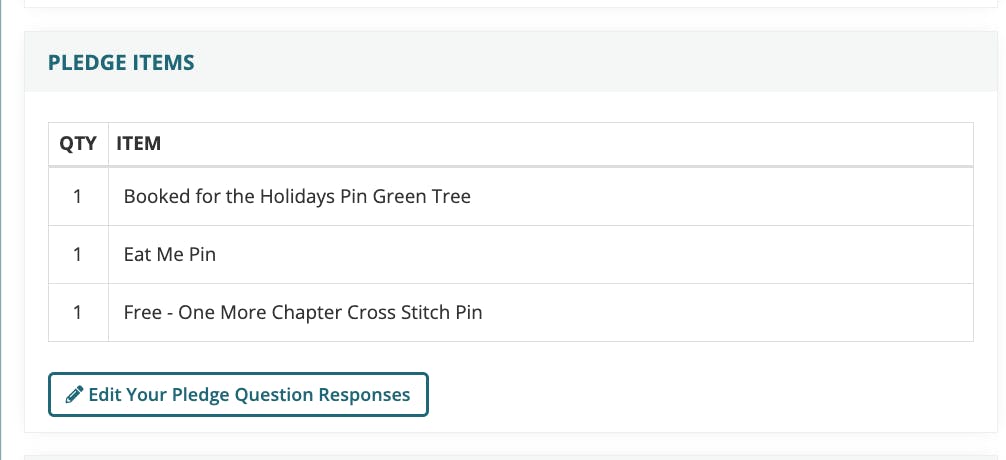Click the PLEDGE ITEMS section heading

tap(121, 63)
